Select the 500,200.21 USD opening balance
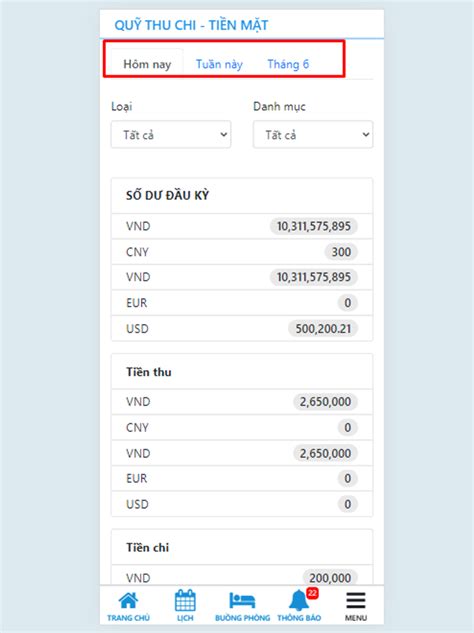The image size is (474, 633). point(323,329)
